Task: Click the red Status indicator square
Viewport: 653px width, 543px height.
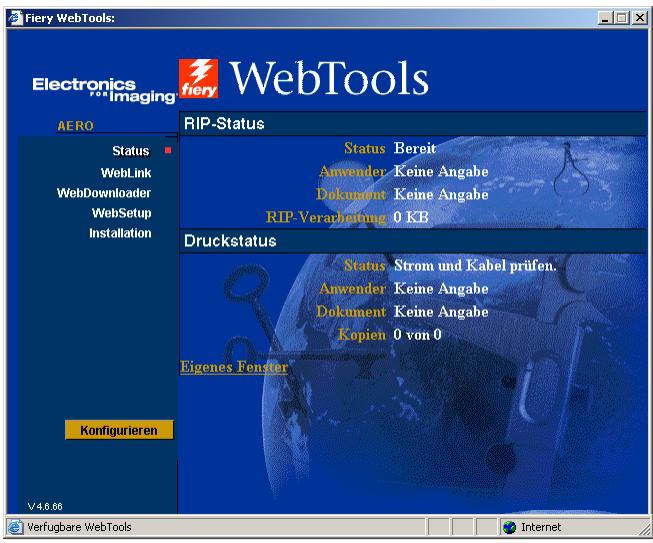Action: coord(168,150)
